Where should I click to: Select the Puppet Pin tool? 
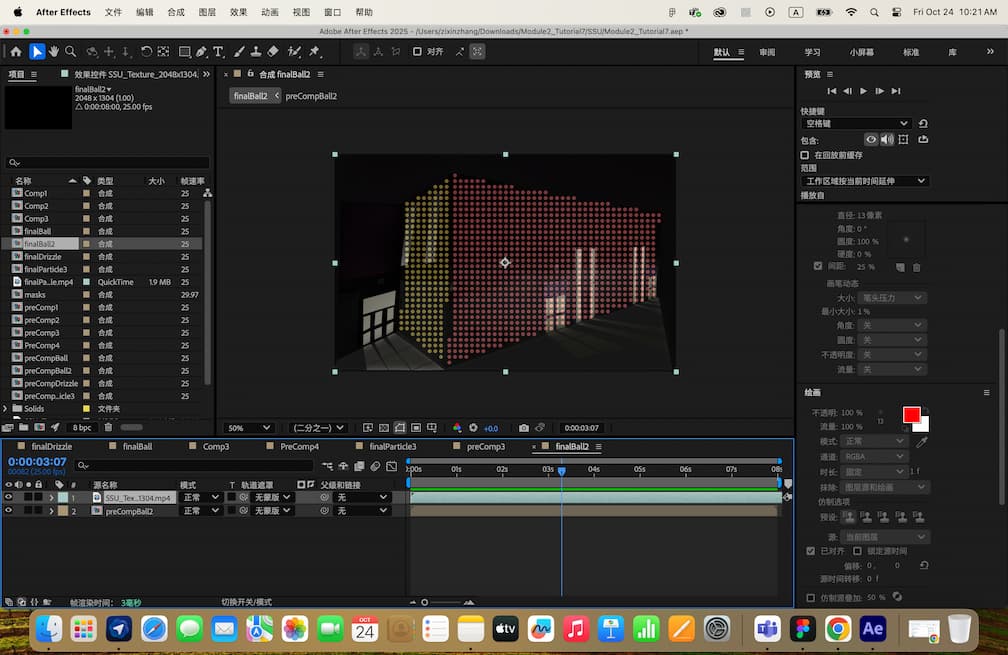pos(312,51)
